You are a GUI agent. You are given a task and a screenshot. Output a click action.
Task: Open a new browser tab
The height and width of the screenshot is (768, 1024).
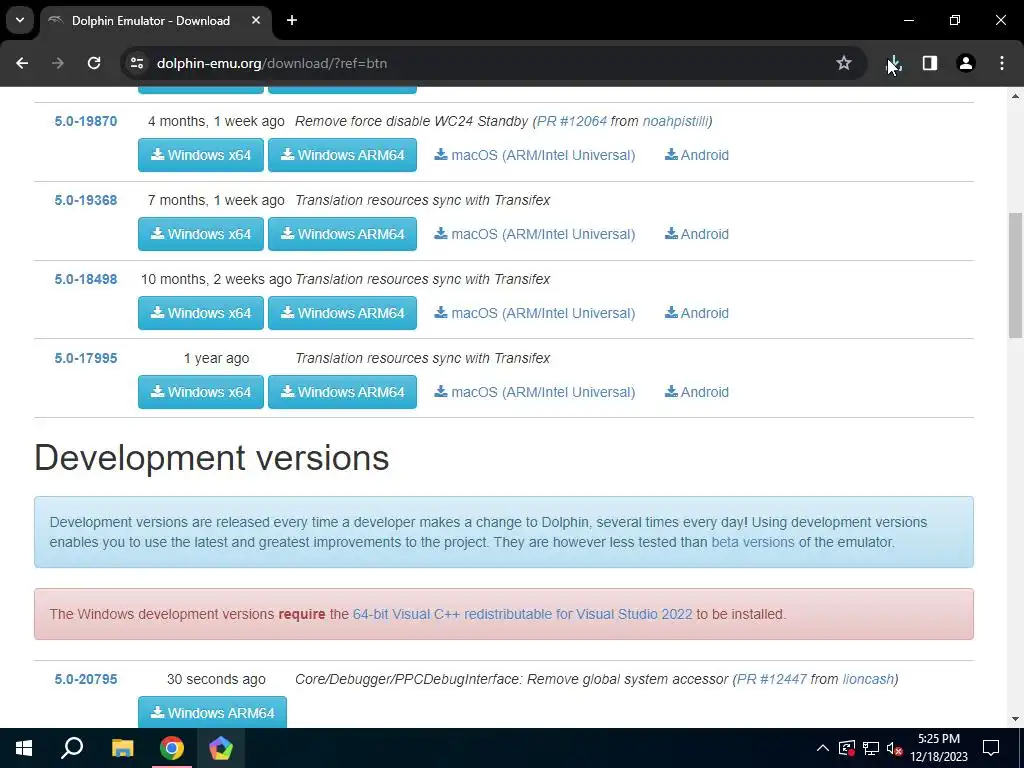pos(292,20)
